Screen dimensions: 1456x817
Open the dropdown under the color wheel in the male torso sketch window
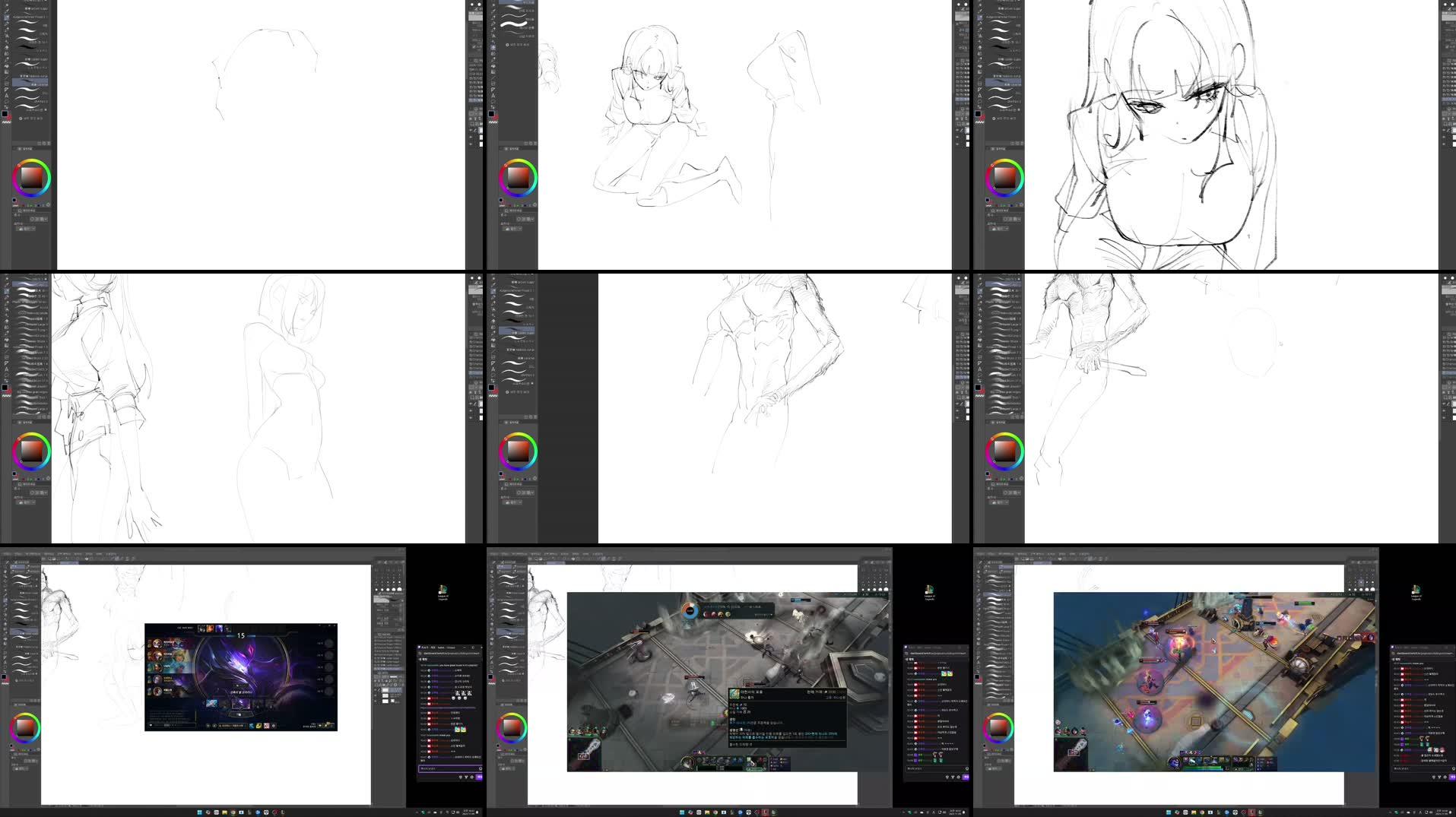coord(512,502)
